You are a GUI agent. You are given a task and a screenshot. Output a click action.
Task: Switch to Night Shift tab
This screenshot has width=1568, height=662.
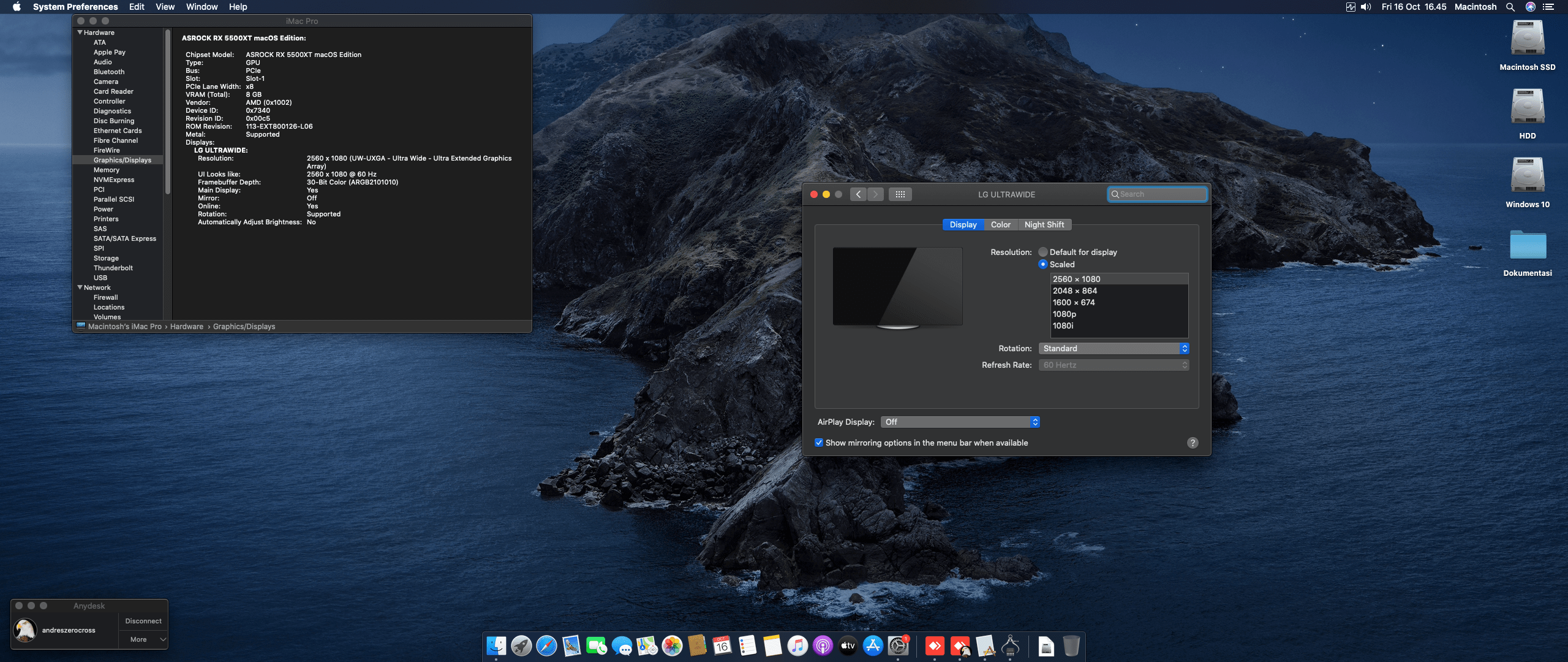[1044, 225]
